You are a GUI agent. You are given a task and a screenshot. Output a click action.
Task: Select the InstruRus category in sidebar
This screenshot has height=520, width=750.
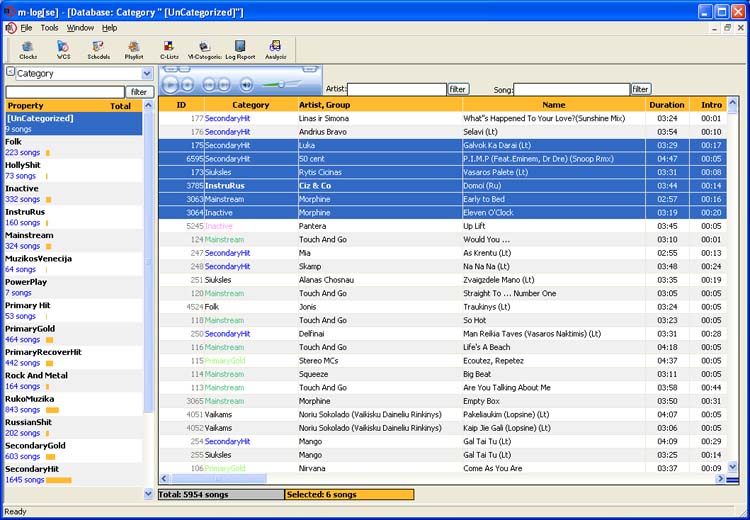click(74, 217)
